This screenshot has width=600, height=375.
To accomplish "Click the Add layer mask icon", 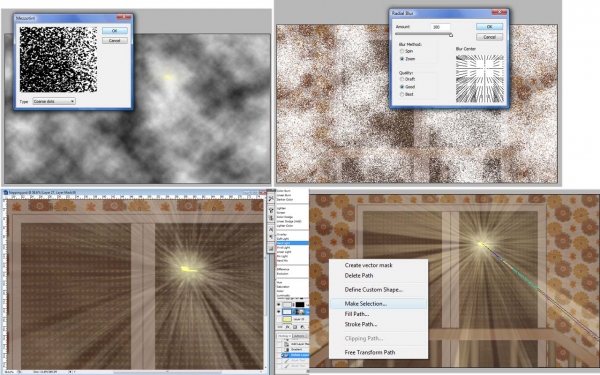I will click(x=295, y=327).
